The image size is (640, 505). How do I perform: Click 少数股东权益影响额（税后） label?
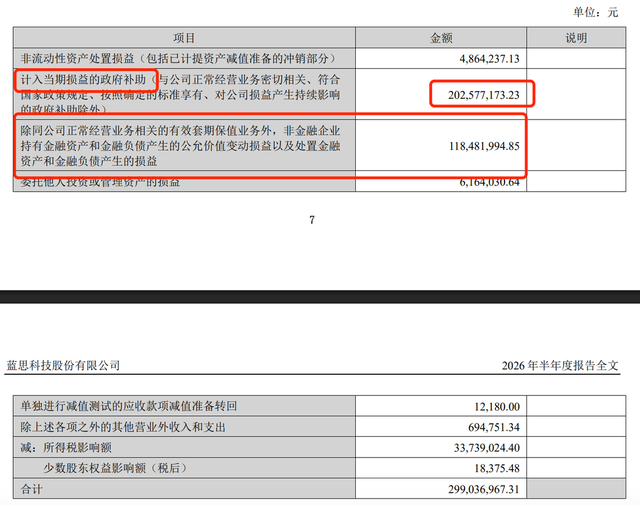point(115,468)
